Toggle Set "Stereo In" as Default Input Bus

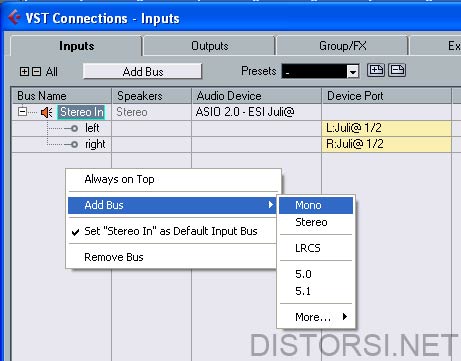click(x=172, y=231)
